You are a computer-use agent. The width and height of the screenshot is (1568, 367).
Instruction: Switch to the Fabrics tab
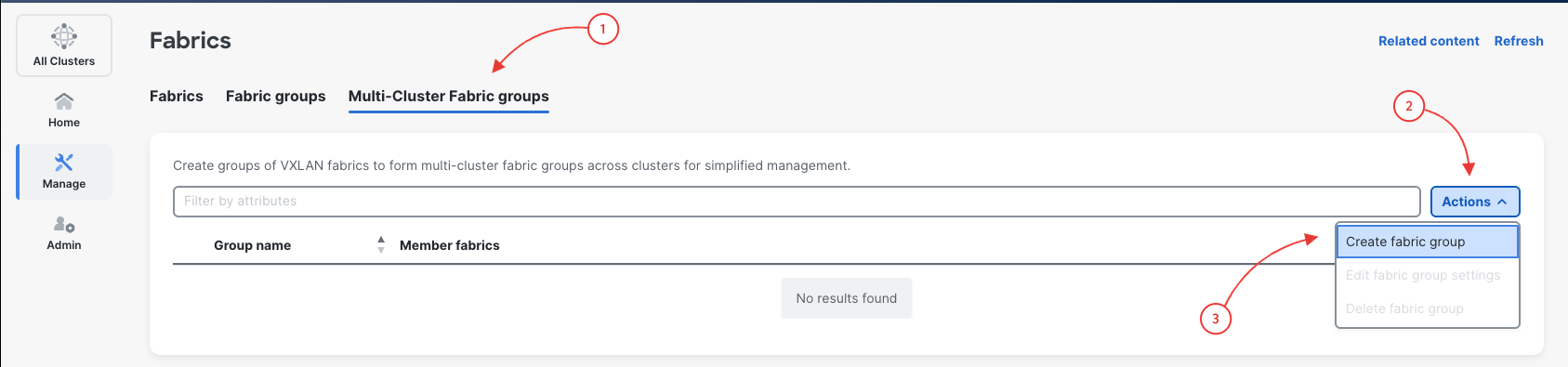[x=177, y=96]
